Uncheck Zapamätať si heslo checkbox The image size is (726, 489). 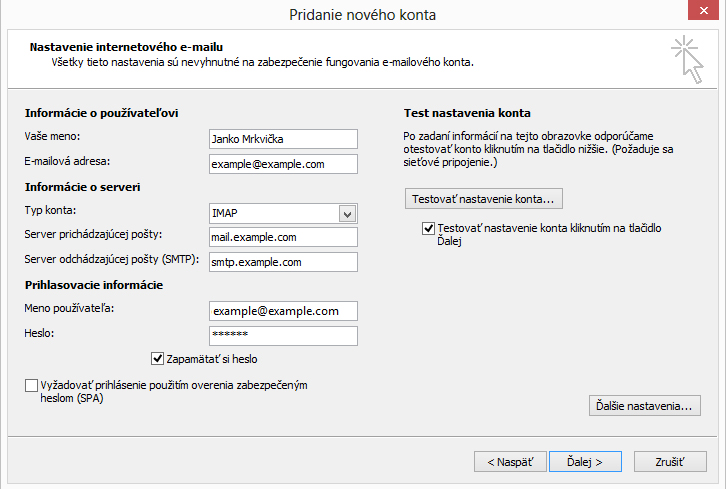point(157,358)
